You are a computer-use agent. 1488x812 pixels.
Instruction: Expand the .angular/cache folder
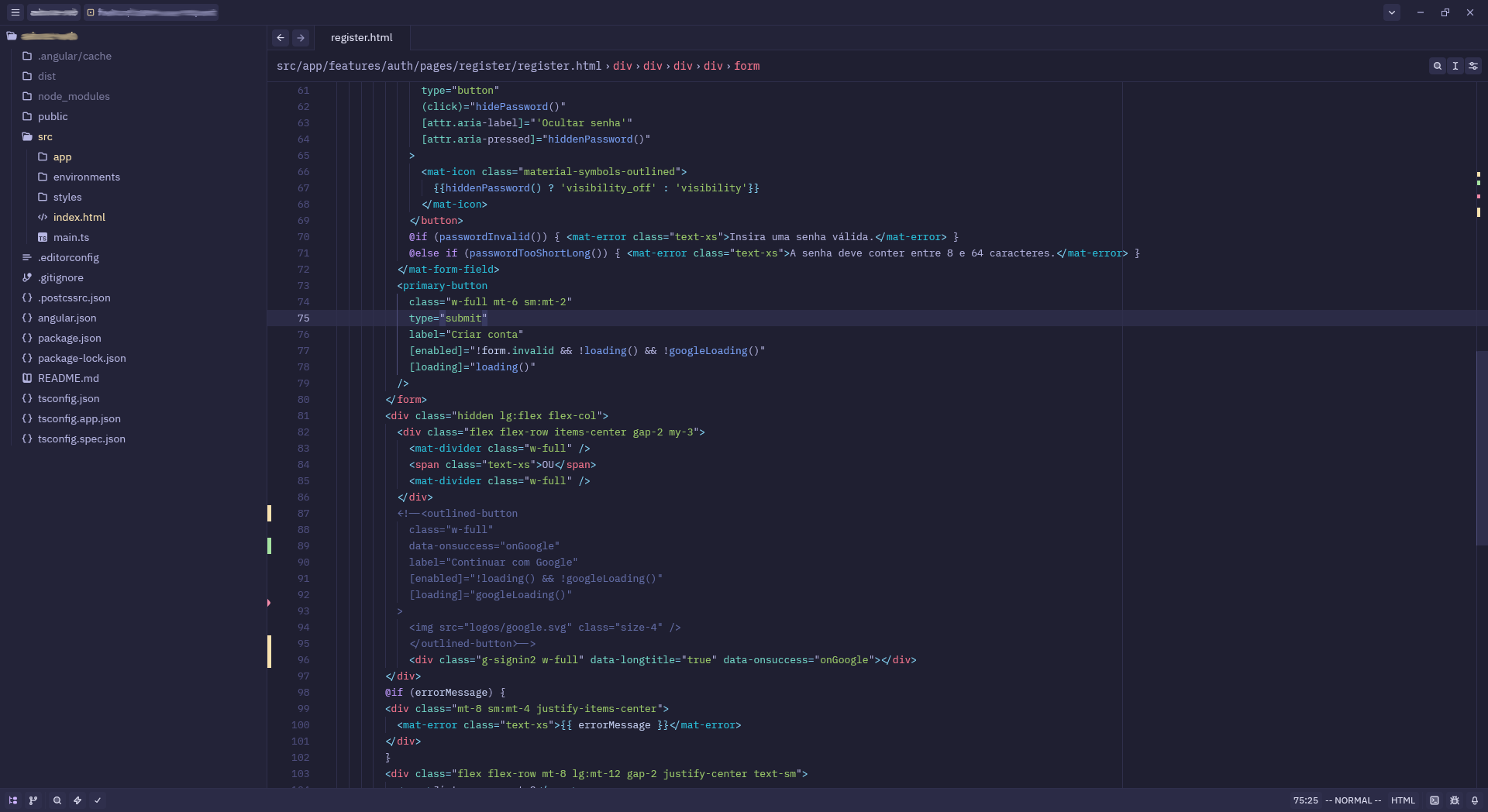click(x=74, y=56)
